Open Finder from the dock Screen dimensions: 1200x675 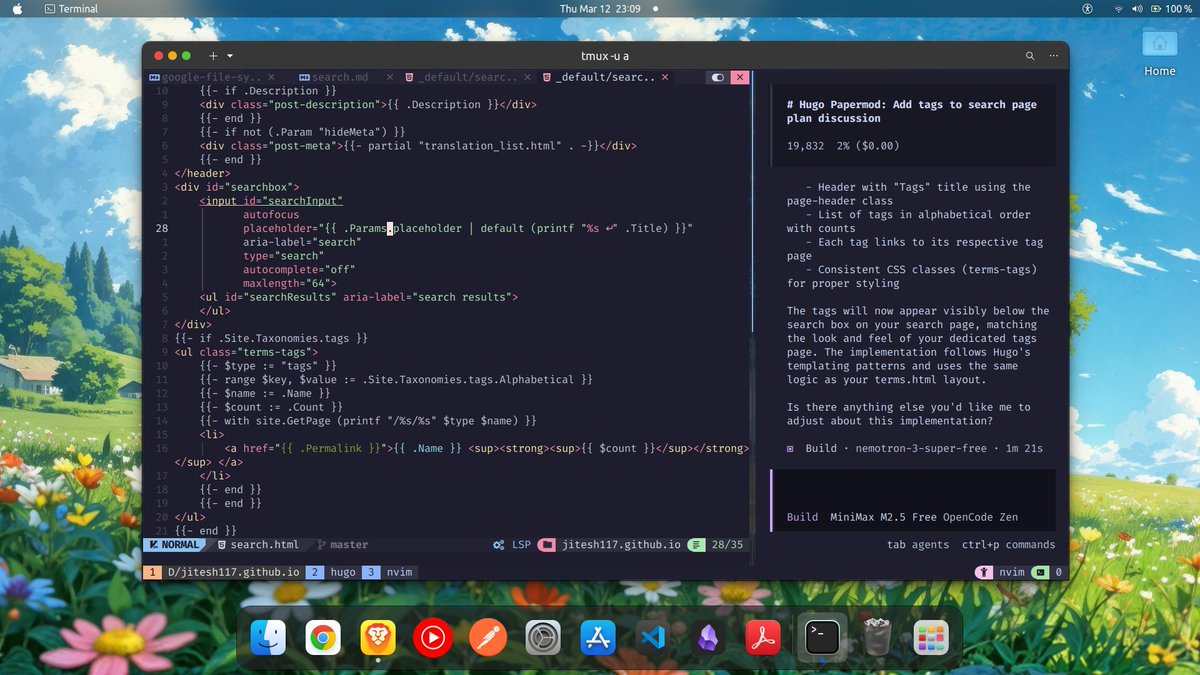tap(268, 637)
